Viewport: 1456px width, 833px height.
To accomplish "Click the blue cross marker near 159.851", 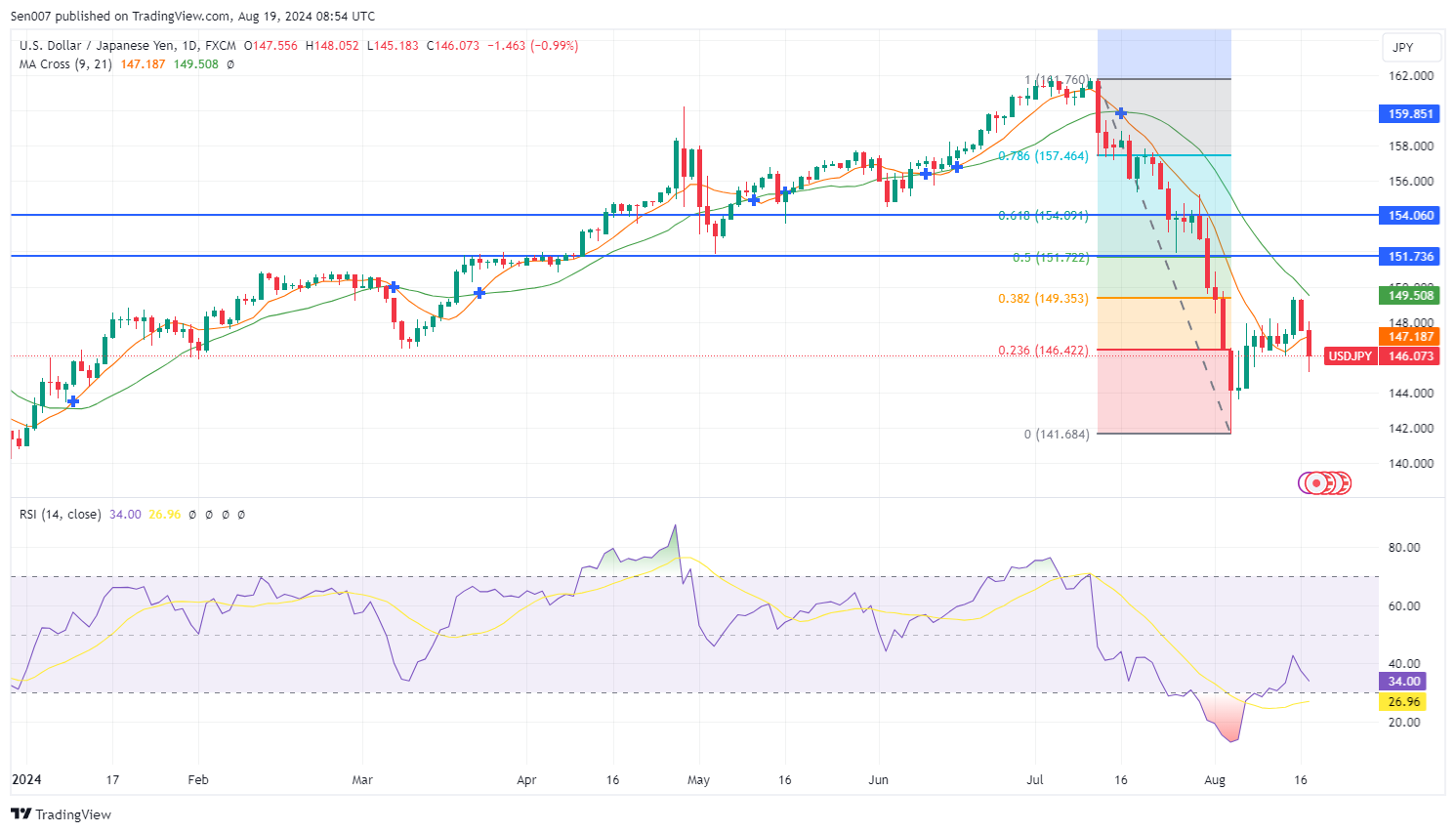I will pos(1121,113).
